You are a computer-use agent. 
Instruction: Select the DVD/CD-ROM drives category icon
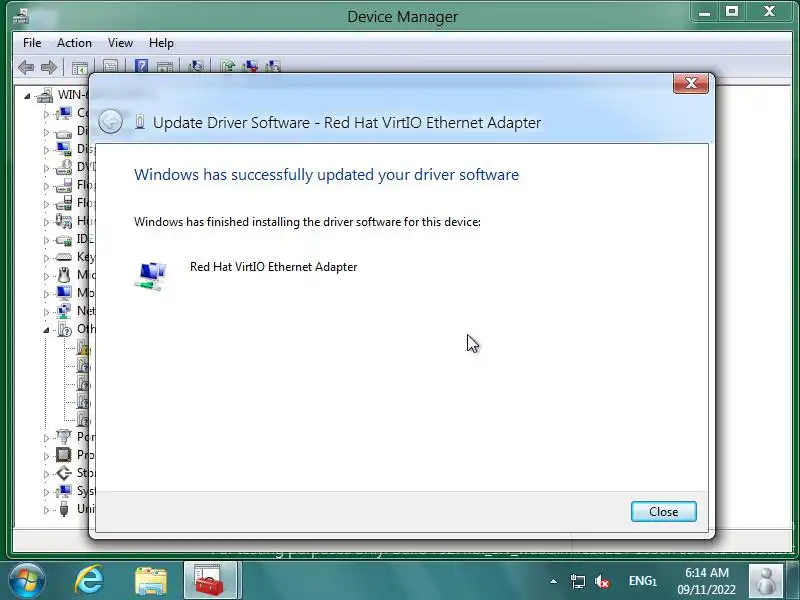pos(64,167)
